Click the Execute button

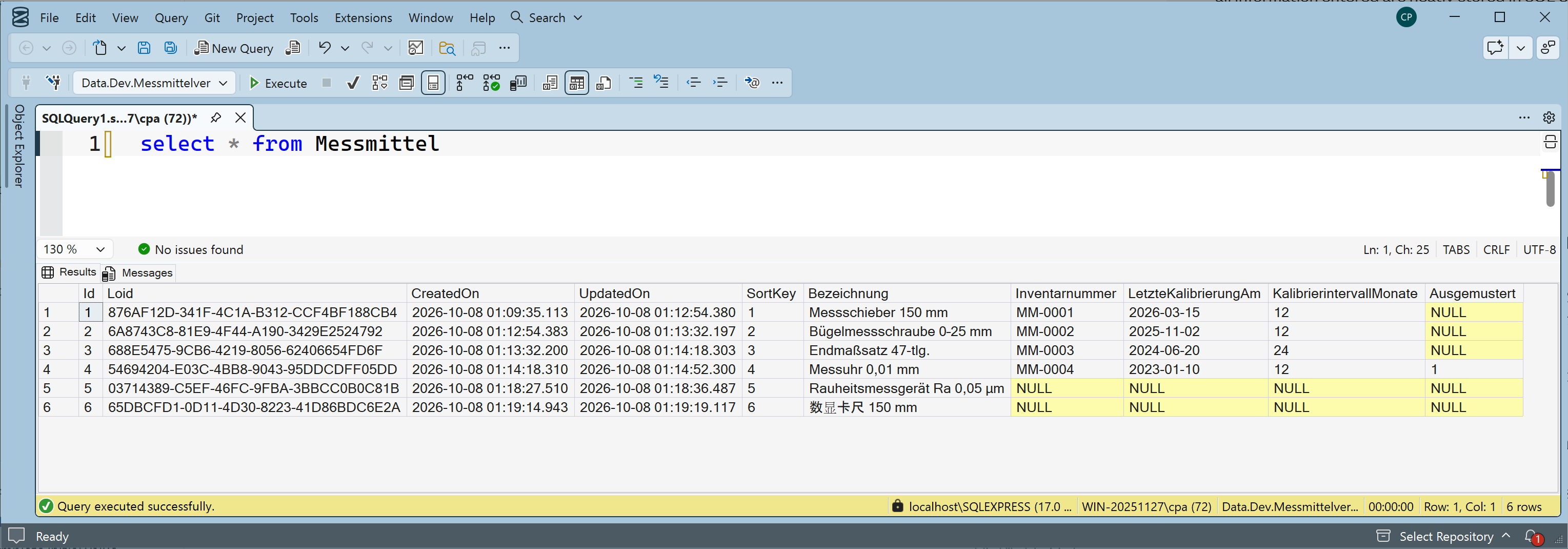pyautogui.click(x=278, y=83)
